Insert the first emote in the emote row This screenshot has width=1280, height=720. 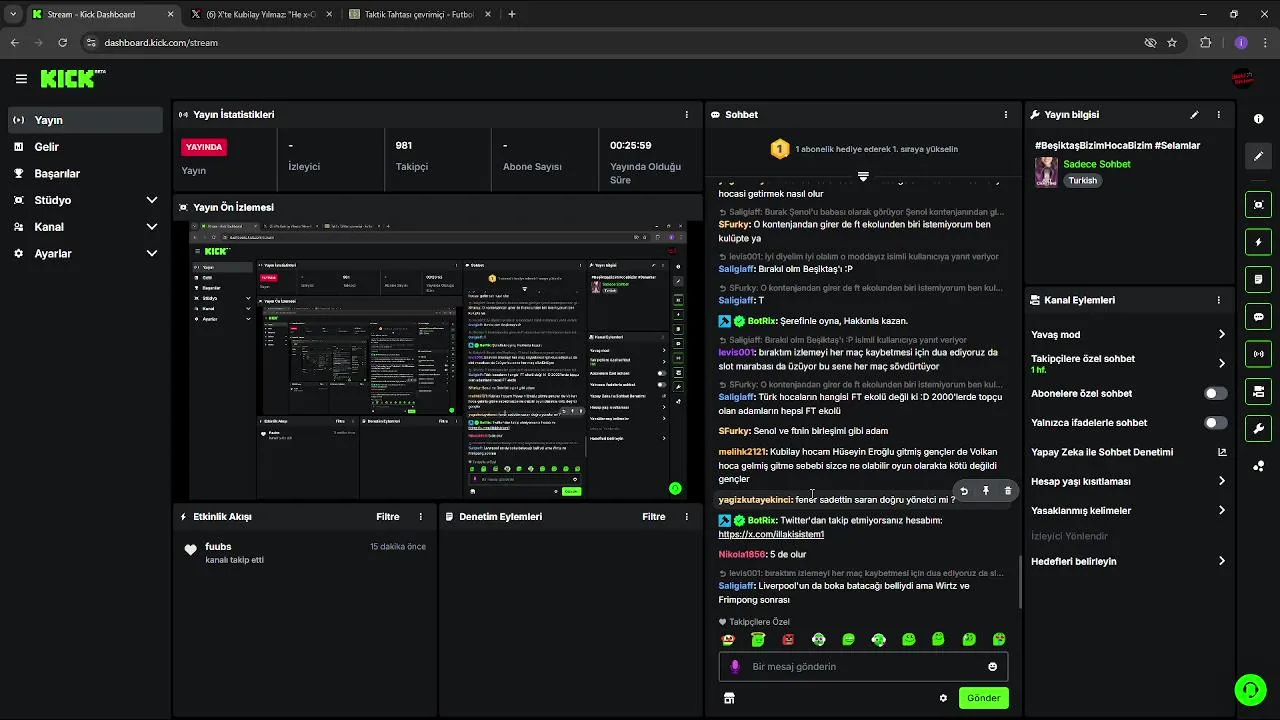pyautogui.click(x=728, y=640)
